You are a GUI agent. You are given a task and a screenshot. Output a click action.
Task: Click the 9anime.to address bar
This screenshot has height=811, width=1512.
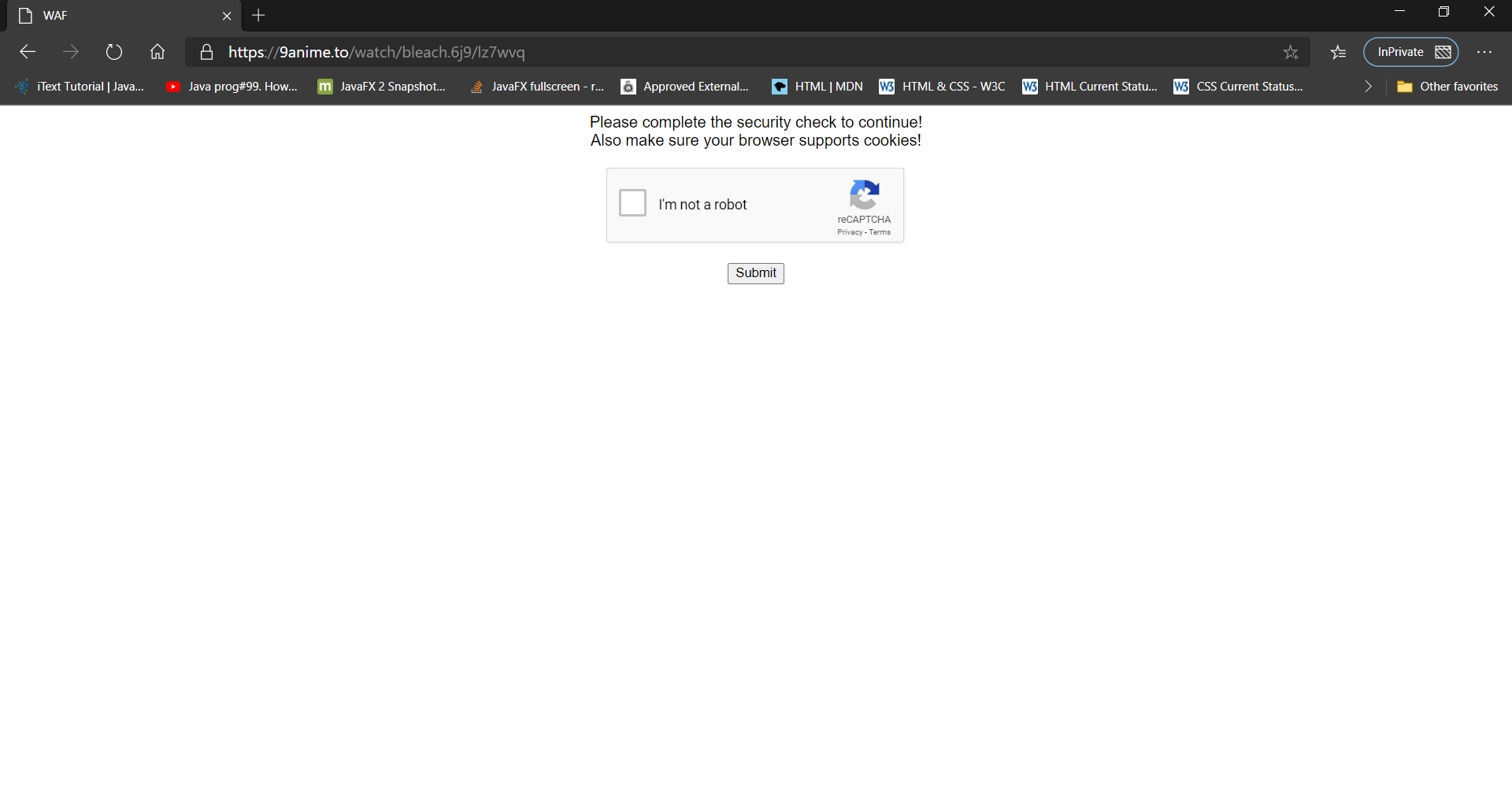(x=748, y=52)
